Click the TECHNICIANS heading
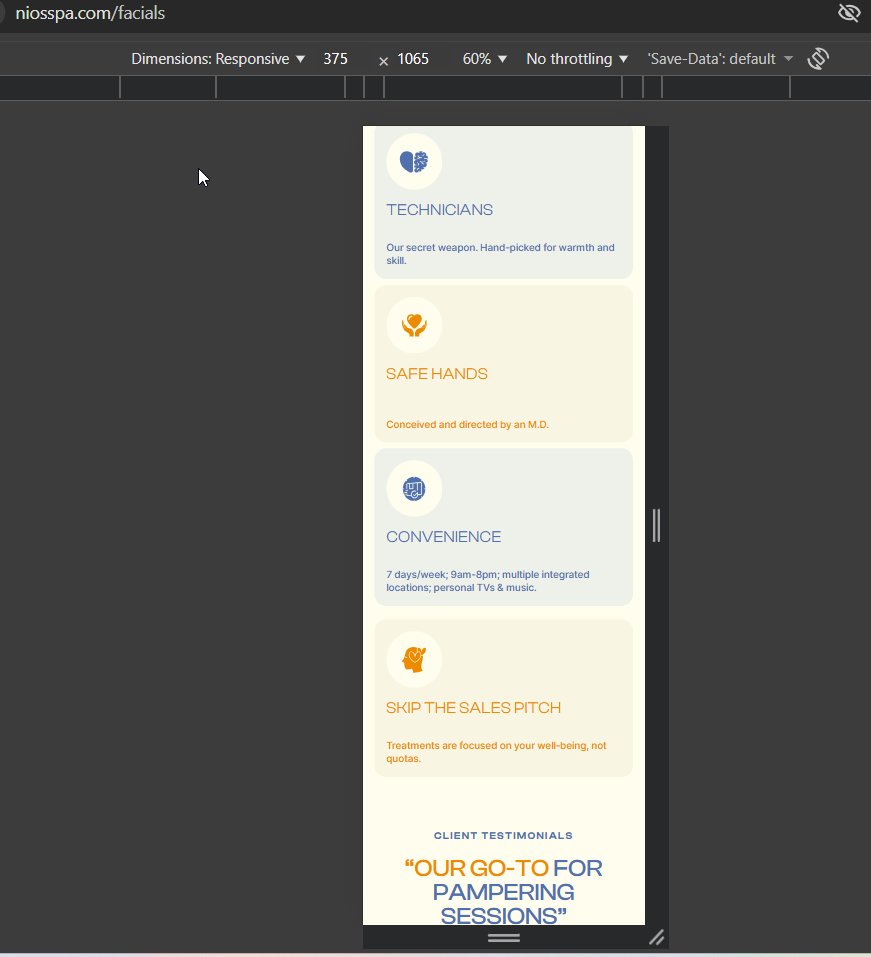Image resolution: width=871 pixels, height=957 pixels. [x=439, y=210]
